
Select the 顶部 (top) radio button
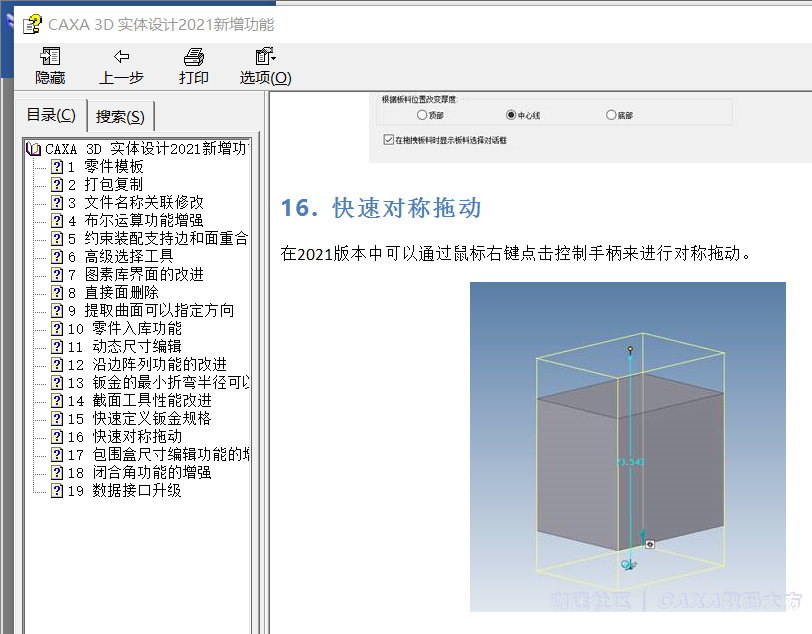pyautogui.click(x=422, y=115)
